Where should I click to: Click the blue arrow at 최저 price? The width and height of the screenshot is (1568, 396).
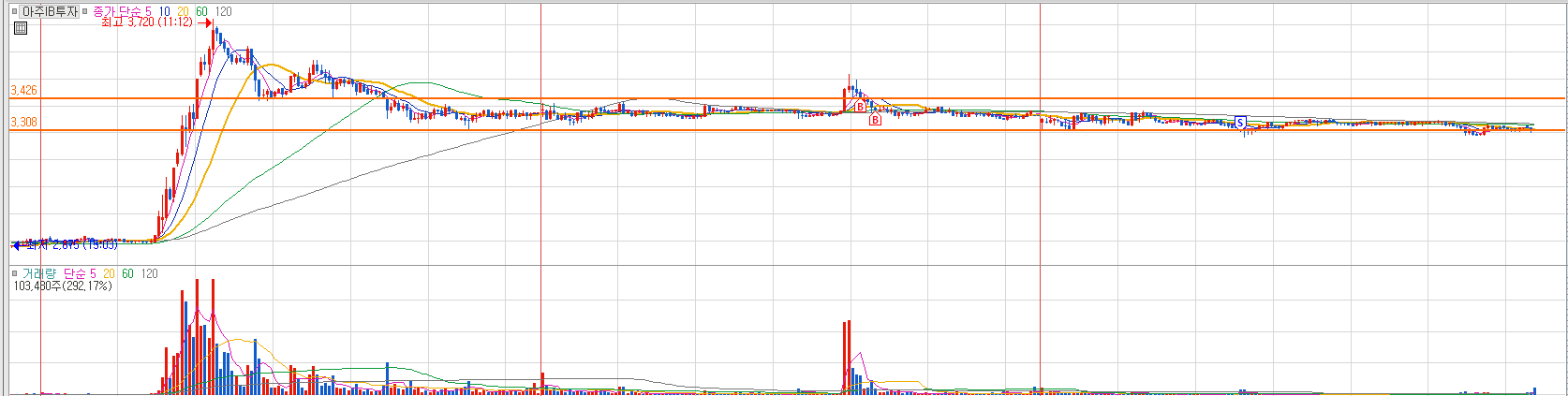pyautogui.click(x=15, y=245)
